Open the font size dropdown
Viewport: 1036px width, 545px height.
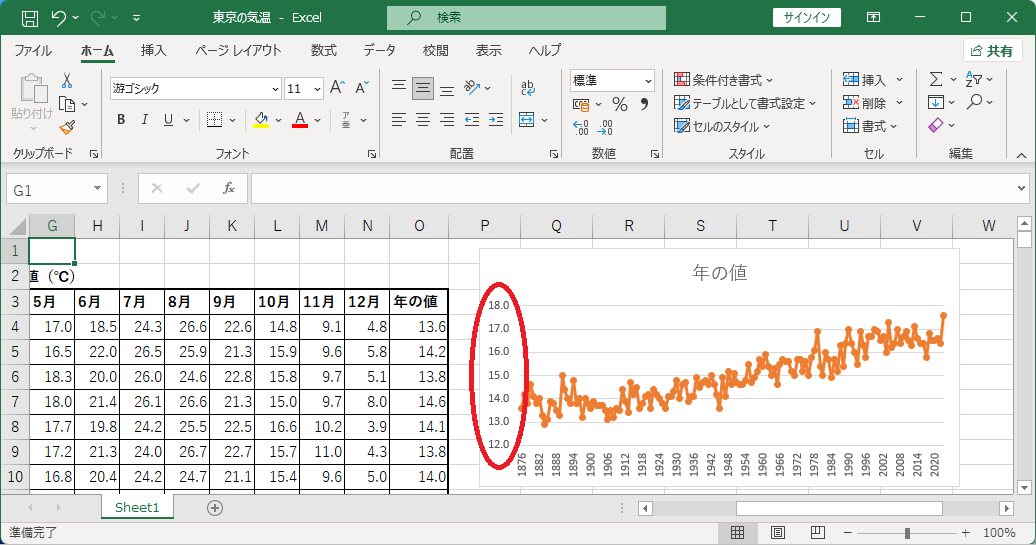317,89
